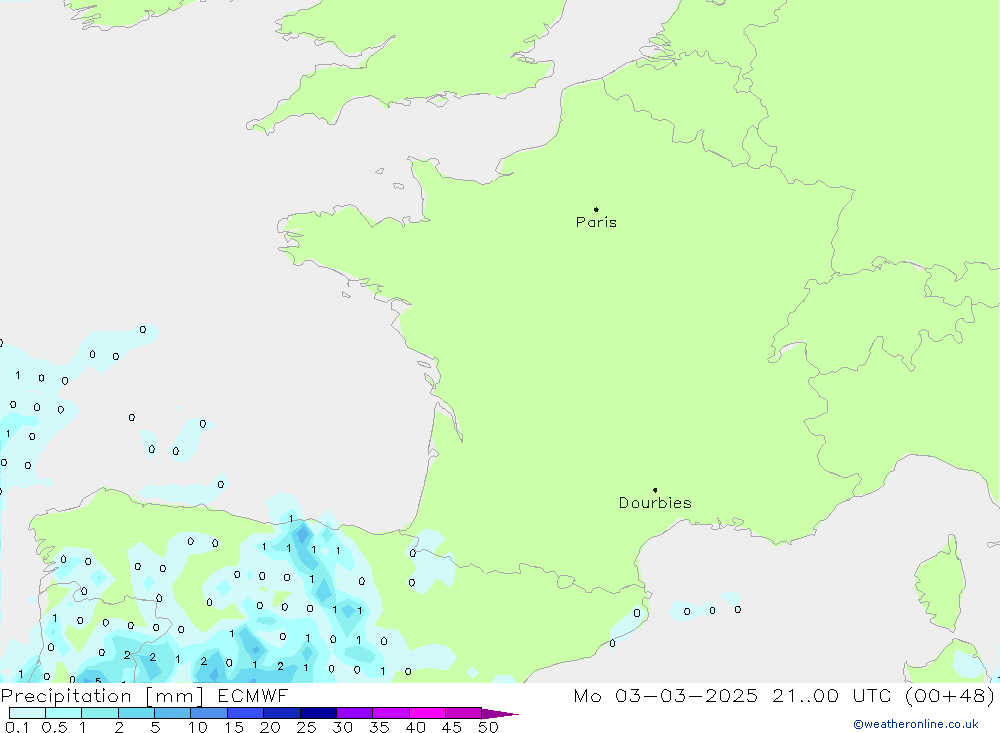Click the 0.5–1 mm legend color swatch
Viewport: 1000px width, 733px height.
tap(64, 713)
